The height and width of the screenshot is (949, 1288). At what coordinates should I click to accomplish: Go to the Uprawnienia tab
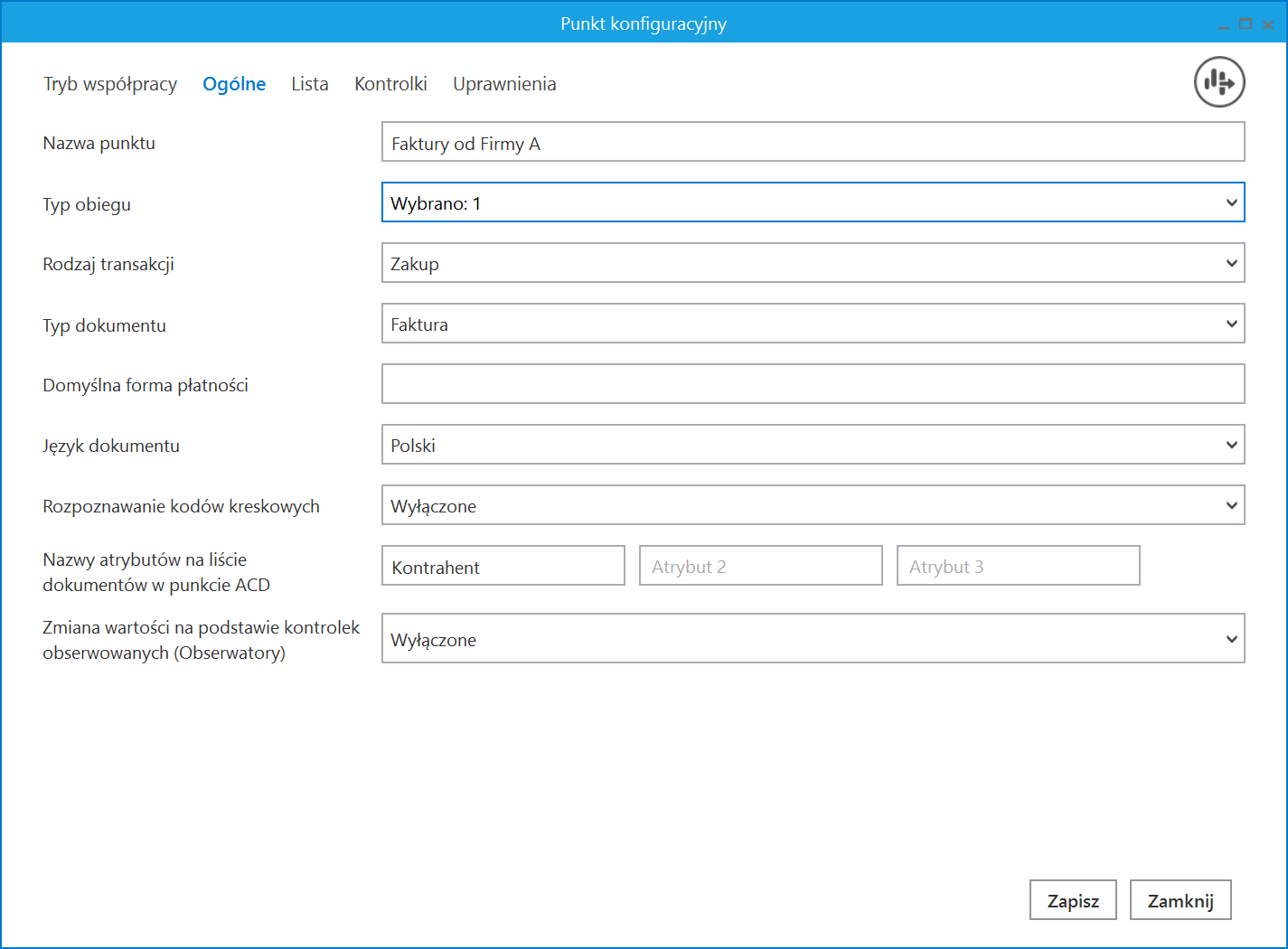504,84
